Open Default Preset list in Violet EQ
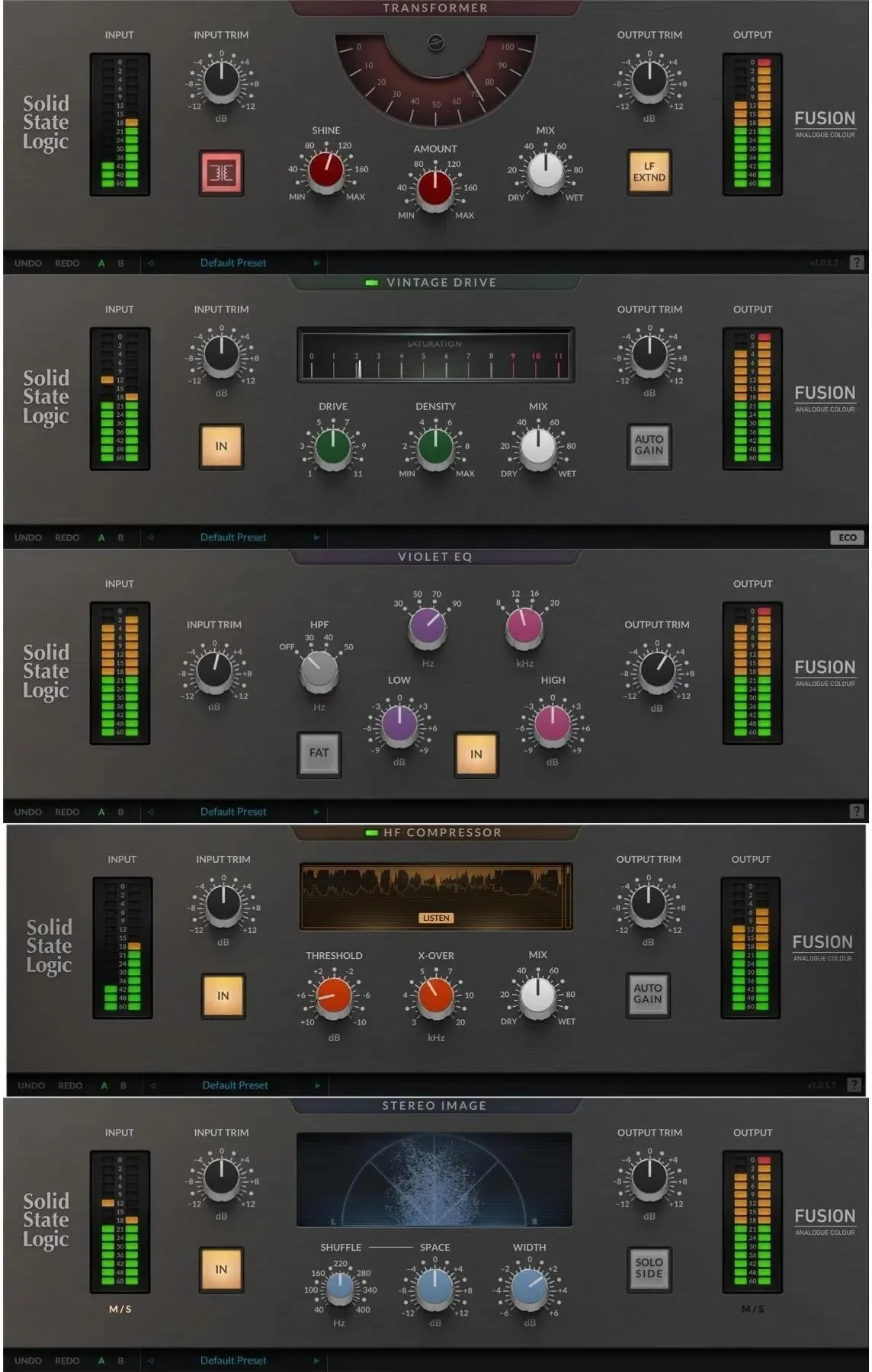The image size is (872, 1372). (x=233, y=812)
